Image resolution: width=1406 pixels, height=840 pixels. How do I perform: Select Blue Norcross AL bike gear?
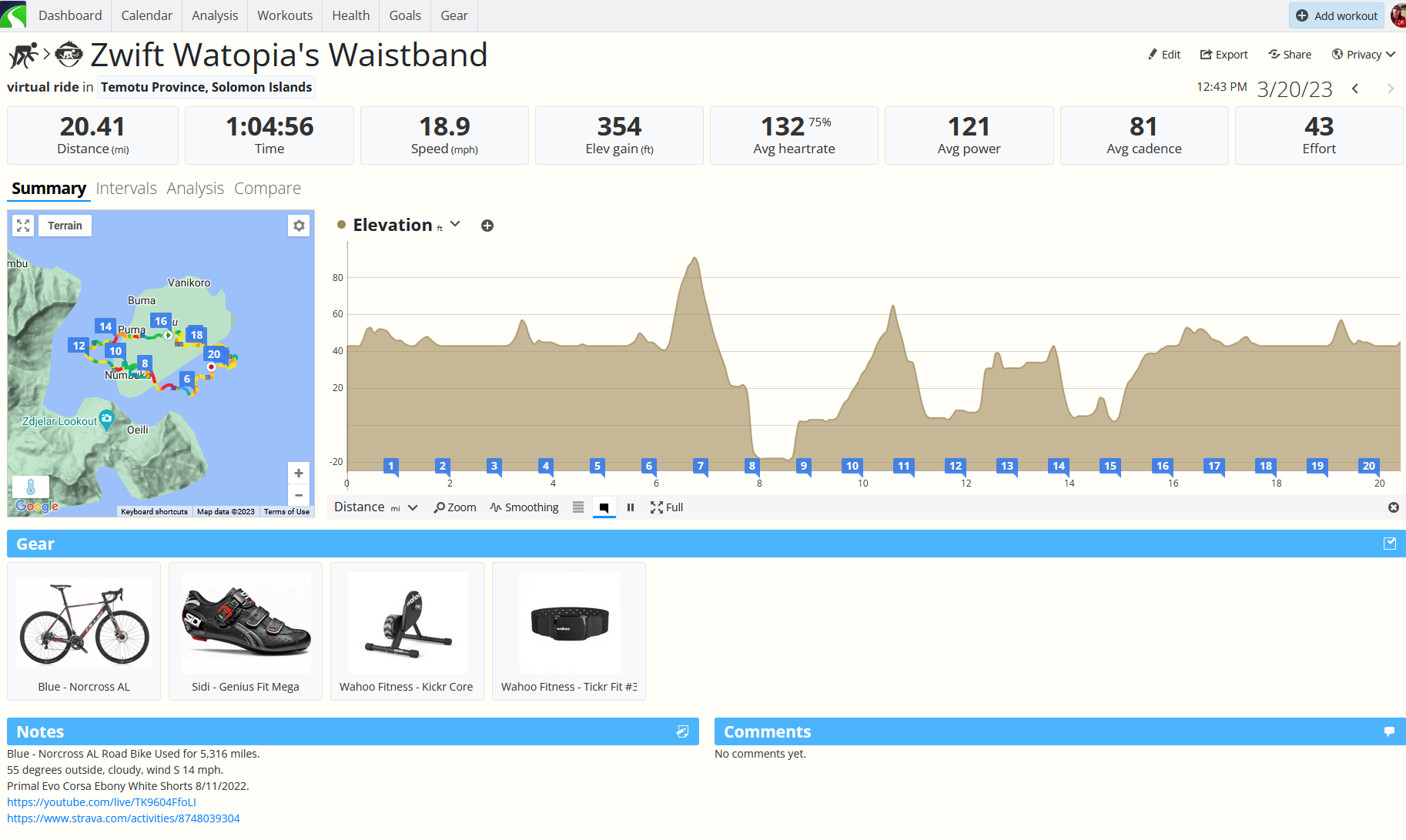click(84, 631)
